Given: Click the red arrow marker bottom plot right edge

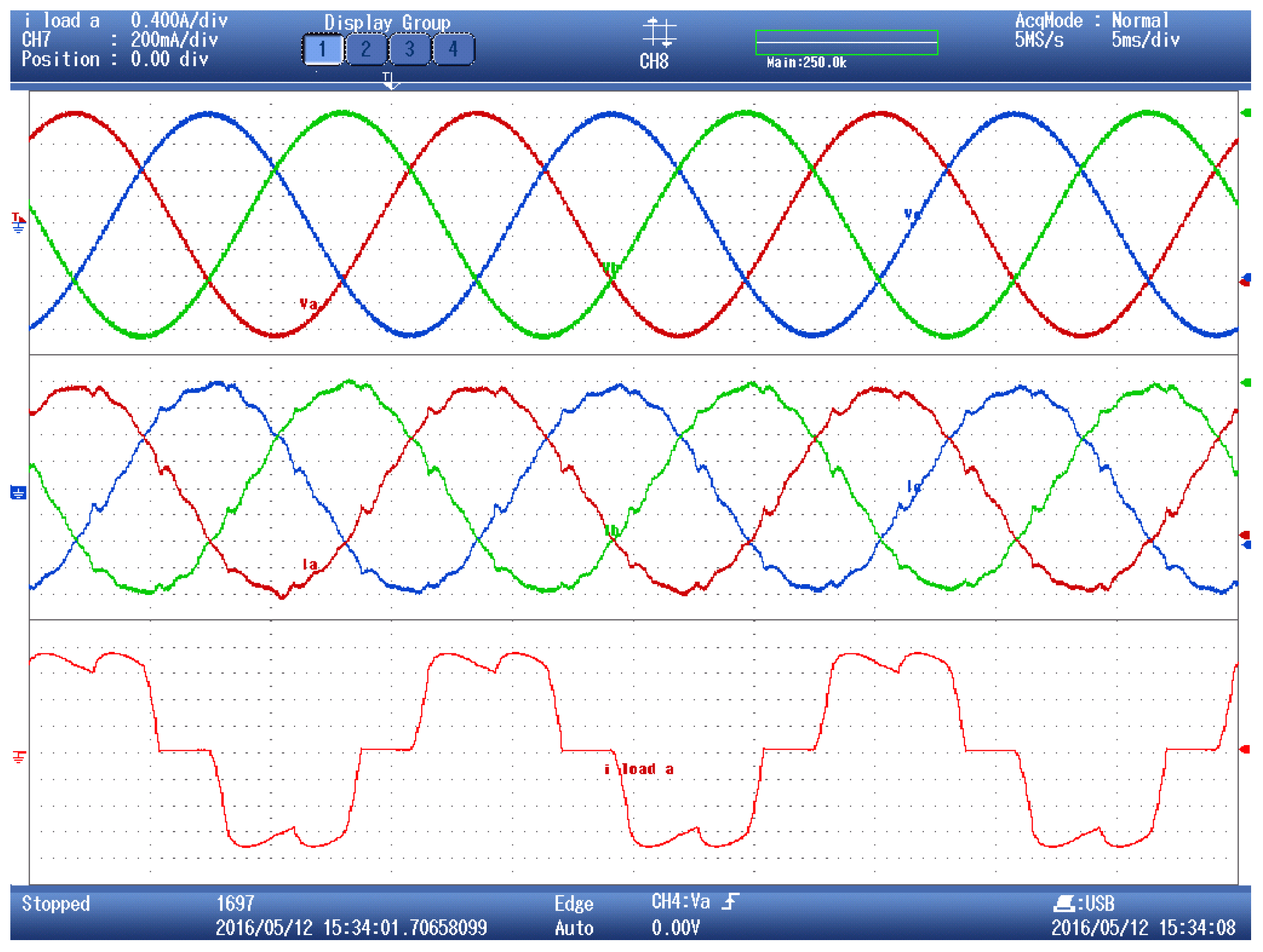Looking at the screenshot, I should pyautogui.click(x=1245, y=749).
